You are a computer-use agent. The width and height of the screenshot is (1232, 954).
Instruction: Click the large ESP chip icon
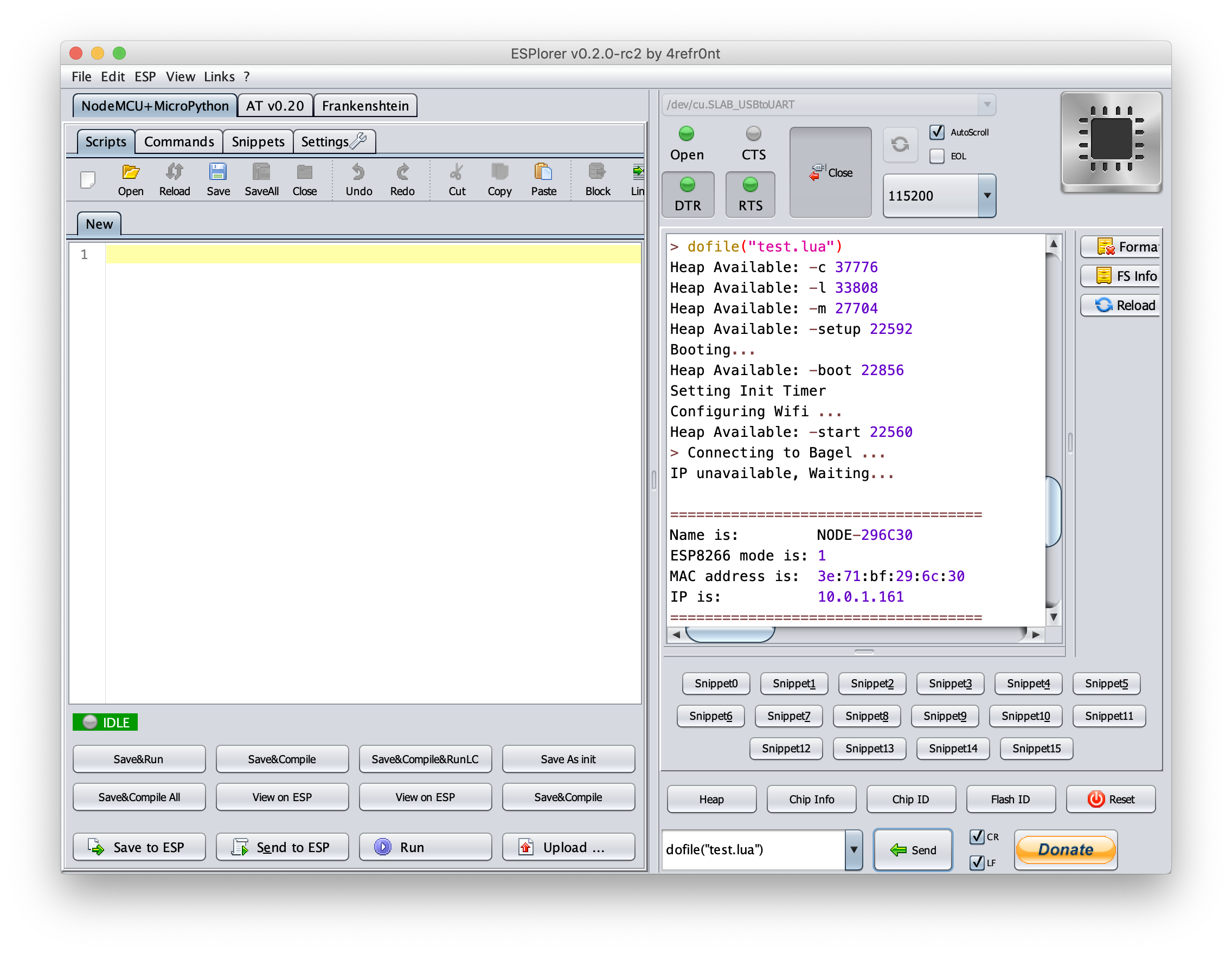1111,143
